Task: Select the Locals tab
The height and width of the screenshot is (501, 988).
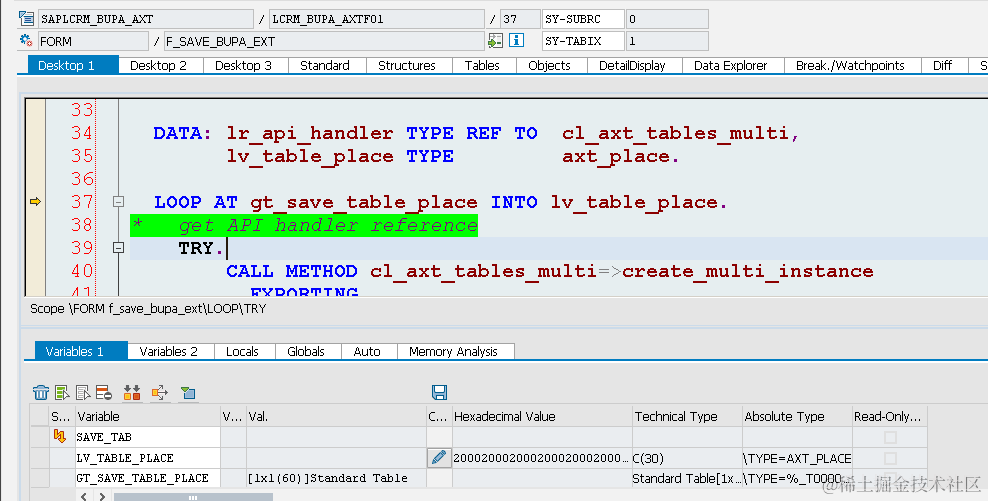Action: [242, 352]
